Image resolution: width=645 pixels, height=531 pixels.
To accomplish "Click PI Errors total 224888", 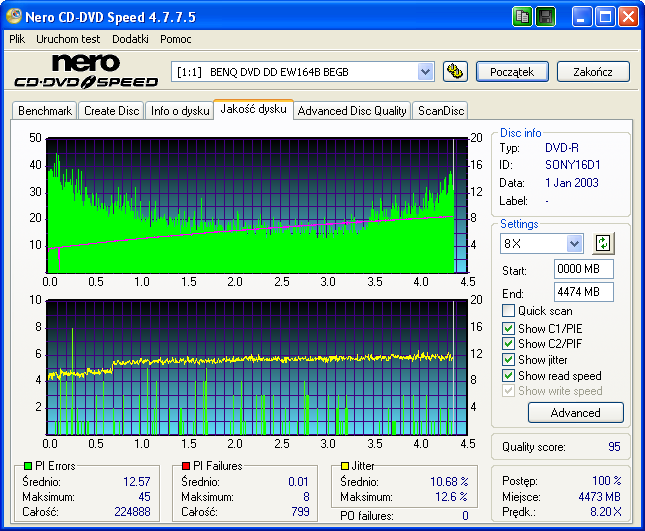I will point(132,512).
